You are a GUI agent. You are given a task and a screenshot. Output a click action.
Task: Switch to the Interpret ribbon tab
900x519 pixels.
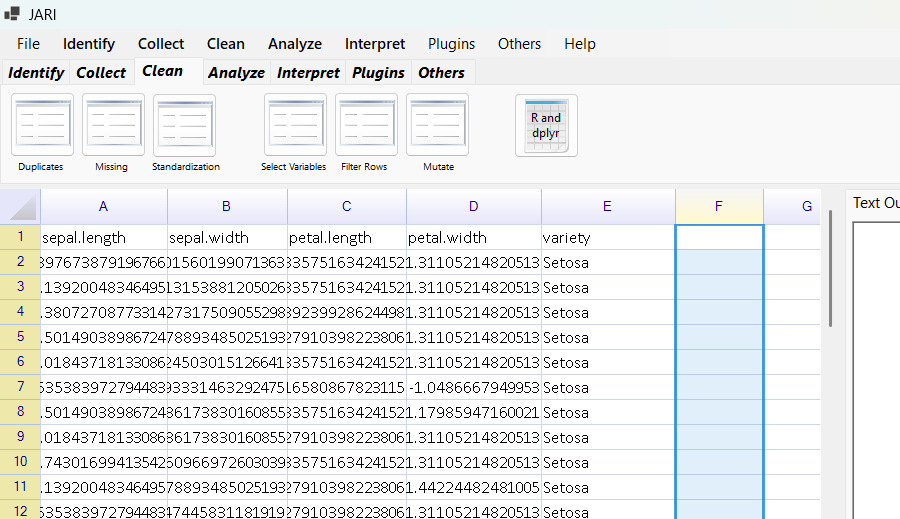click(x=308, y=73)
